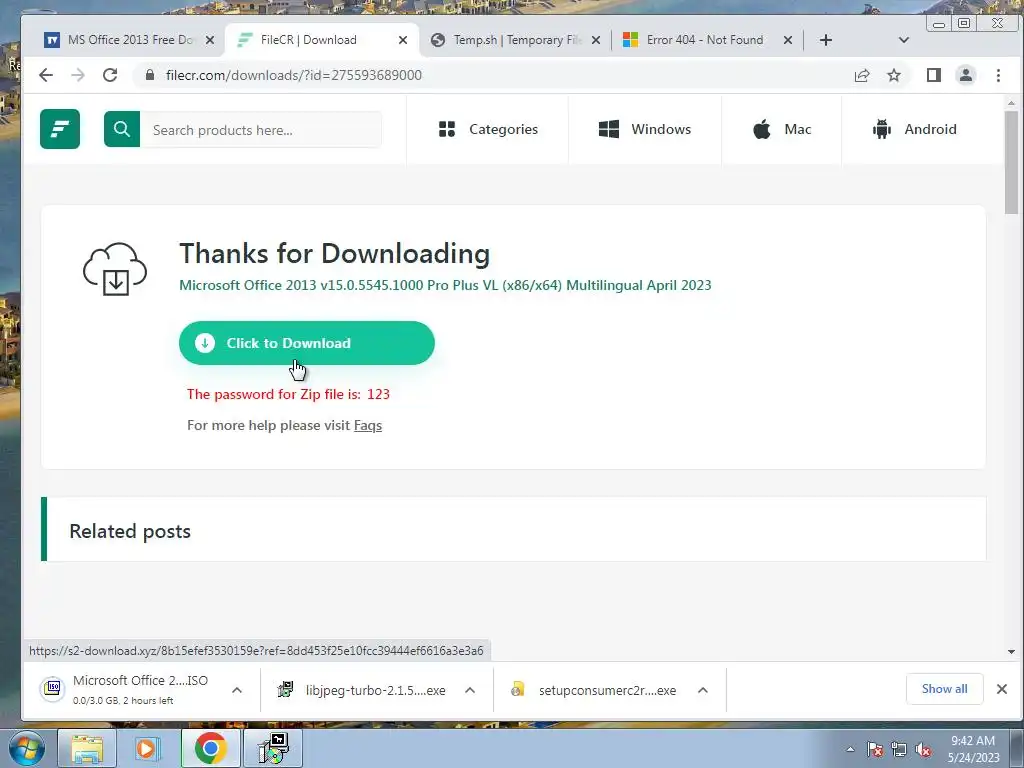Open the Categories menu
The image size is (1024, 768).
488,129
